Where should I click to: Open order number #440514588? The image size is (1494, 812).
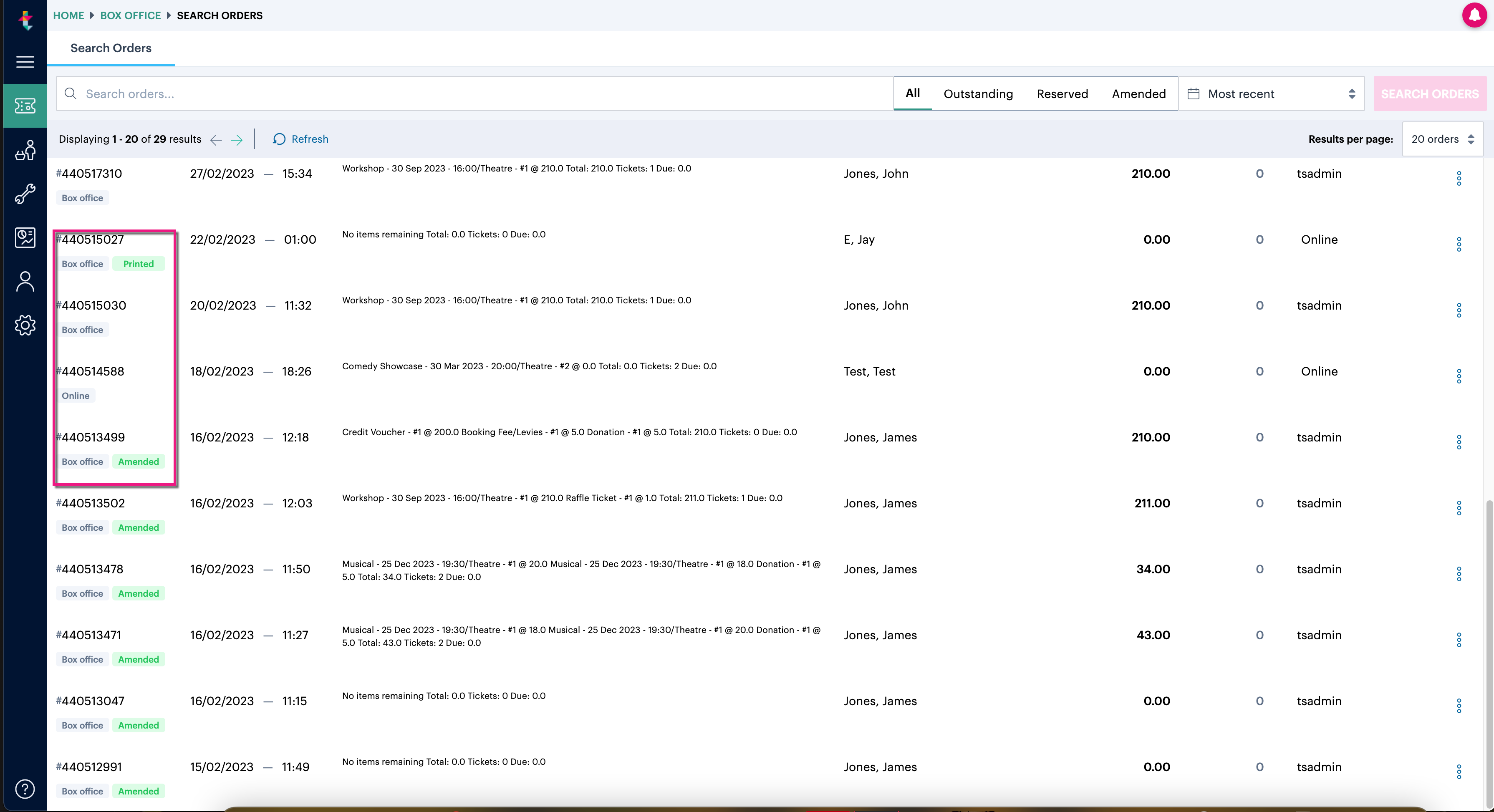click(x=90, y=371)
